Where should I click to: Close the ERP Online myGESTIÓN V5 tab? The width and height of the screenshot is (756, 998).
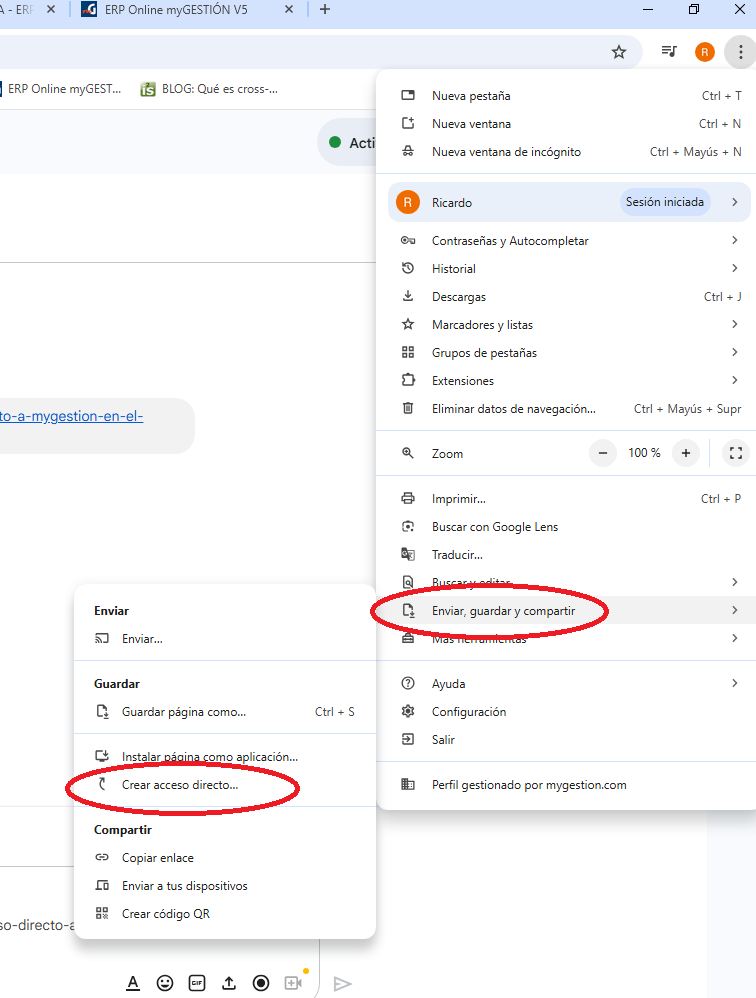(288, 10)
